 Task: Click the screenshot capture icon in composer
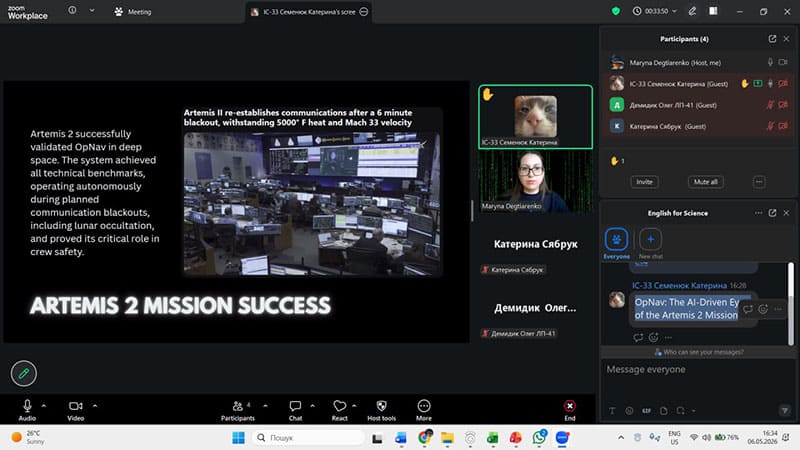681,411
